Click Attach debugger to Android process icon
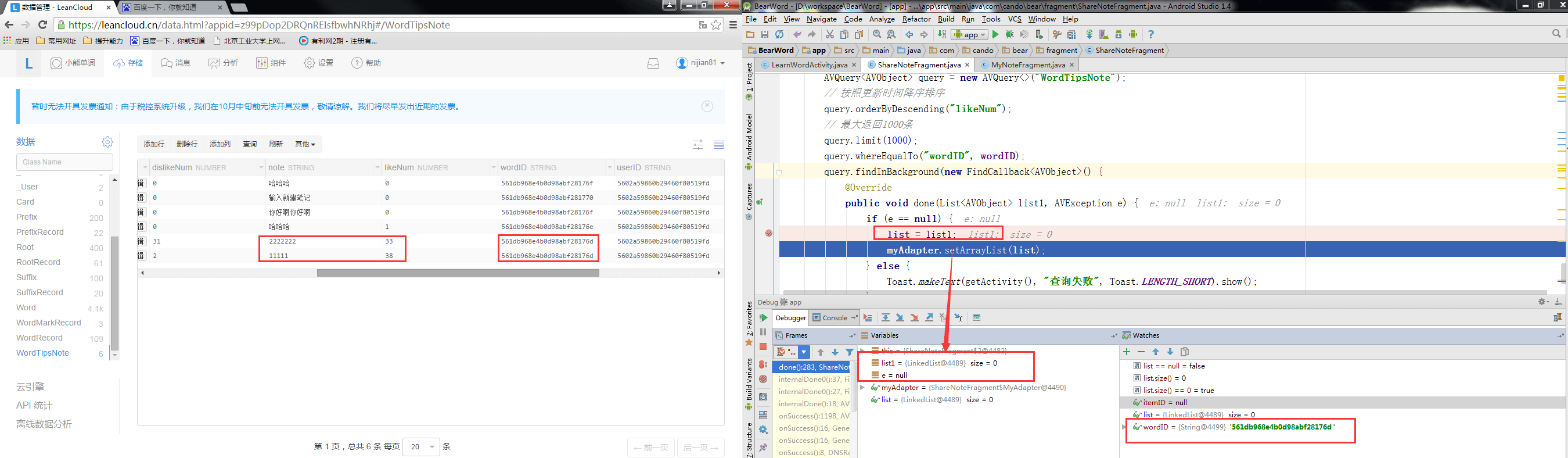The image size is (1568, 458). [1039, 35]
